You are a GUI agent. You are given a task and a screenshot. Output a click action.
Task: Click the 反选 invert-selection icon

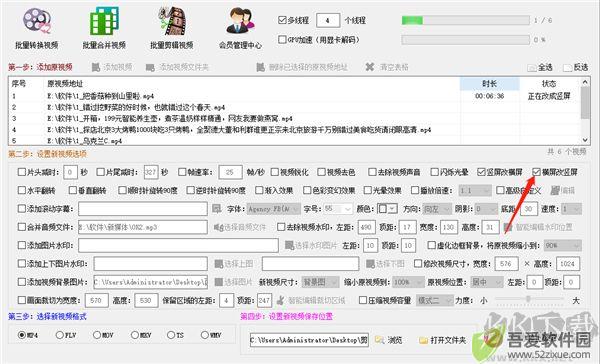[x=567, y=68]
